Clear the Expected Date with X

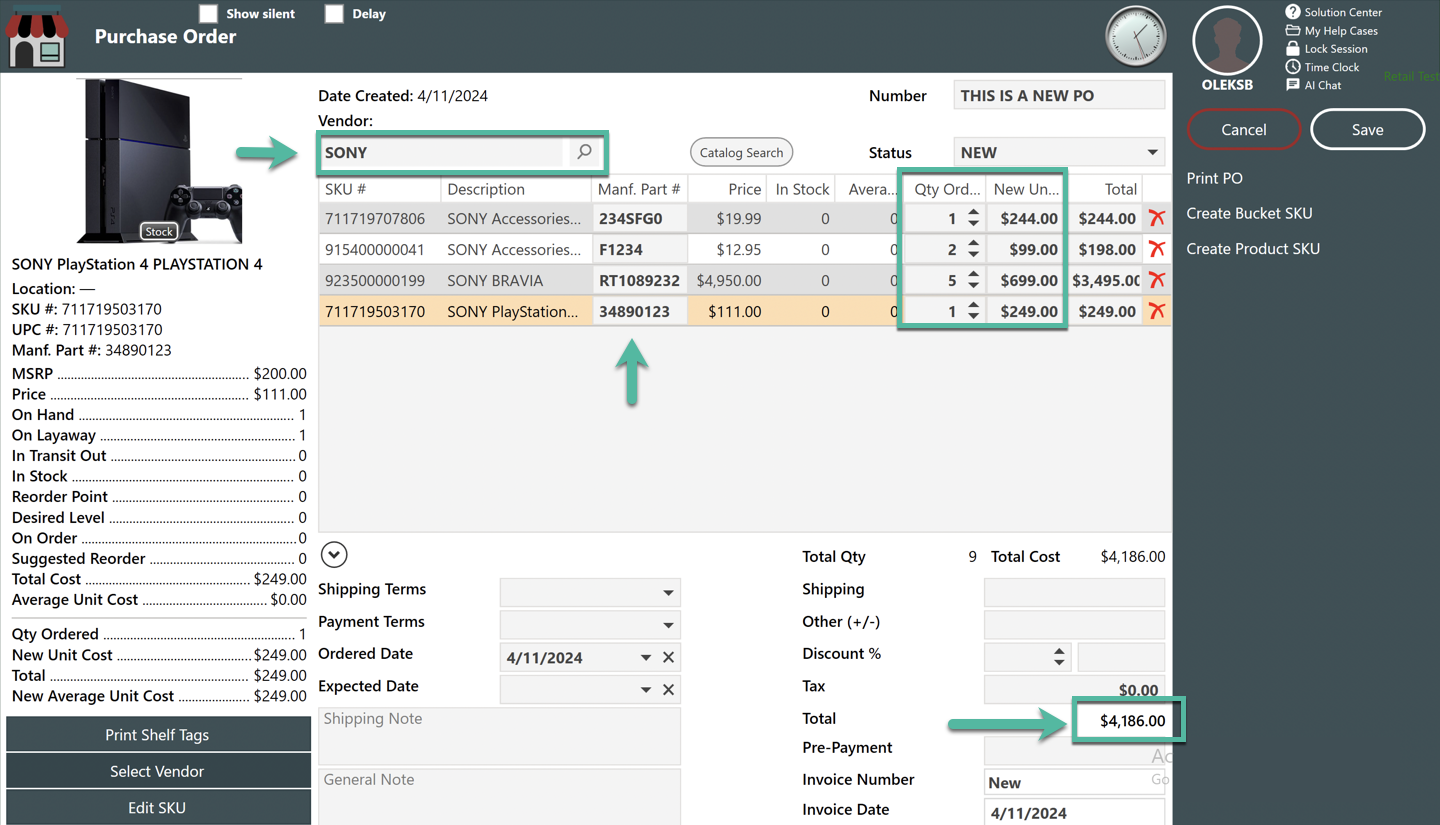[x=669, y=689]
